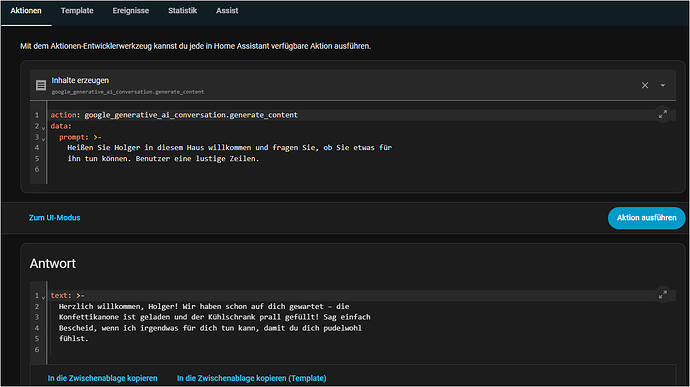Go to the Statistik tab
The image size is (690, 387).
tap(182, 11)
